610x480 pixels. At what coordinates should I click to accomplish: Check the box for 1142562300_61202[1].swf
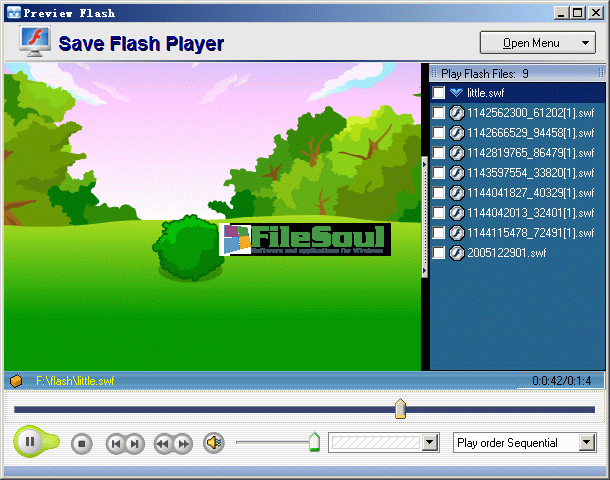(439, 113)
